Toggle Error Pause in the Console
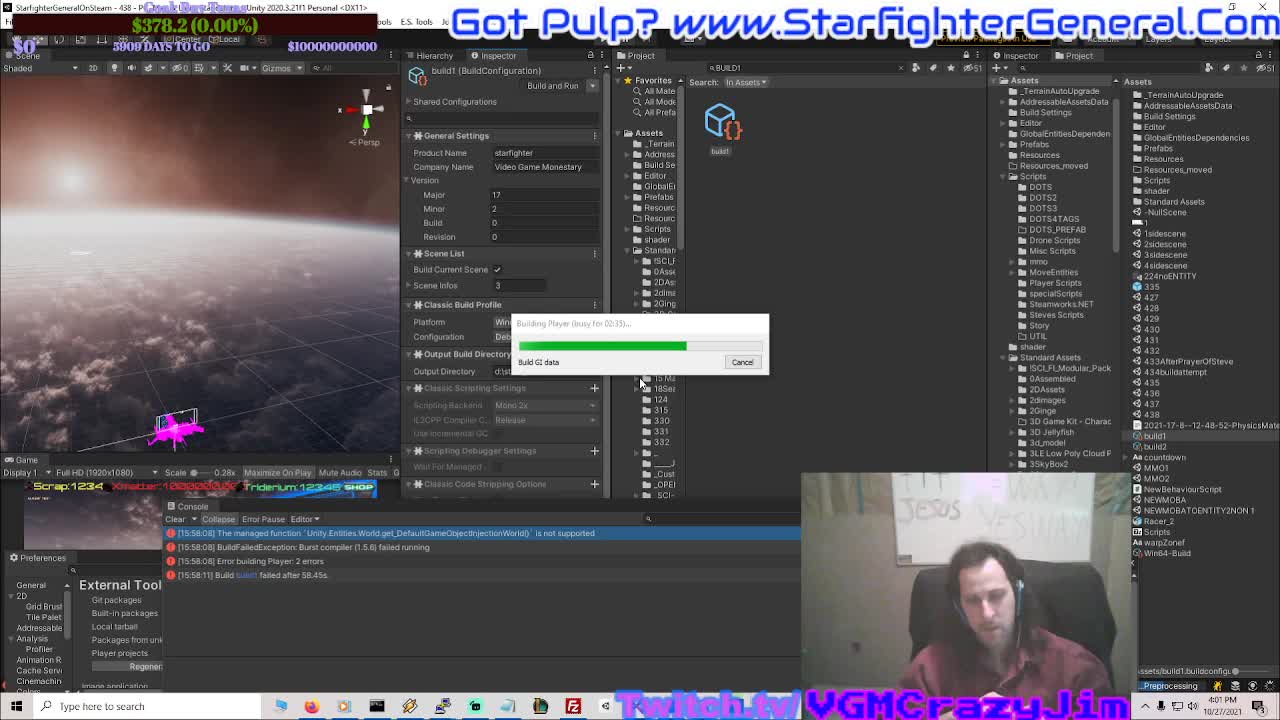 tap(263, 519)
